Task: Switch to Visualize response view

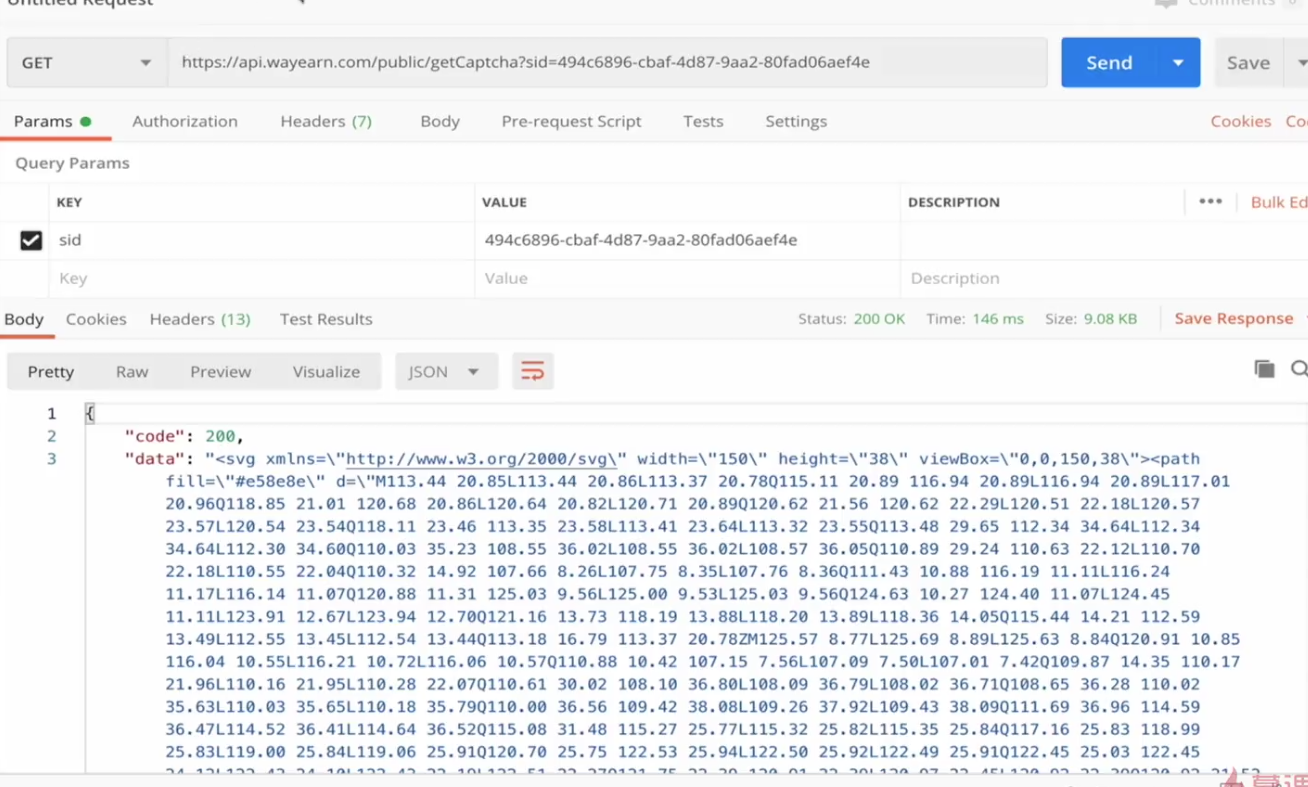Action: pyautogui.click(x=326, y=371)
